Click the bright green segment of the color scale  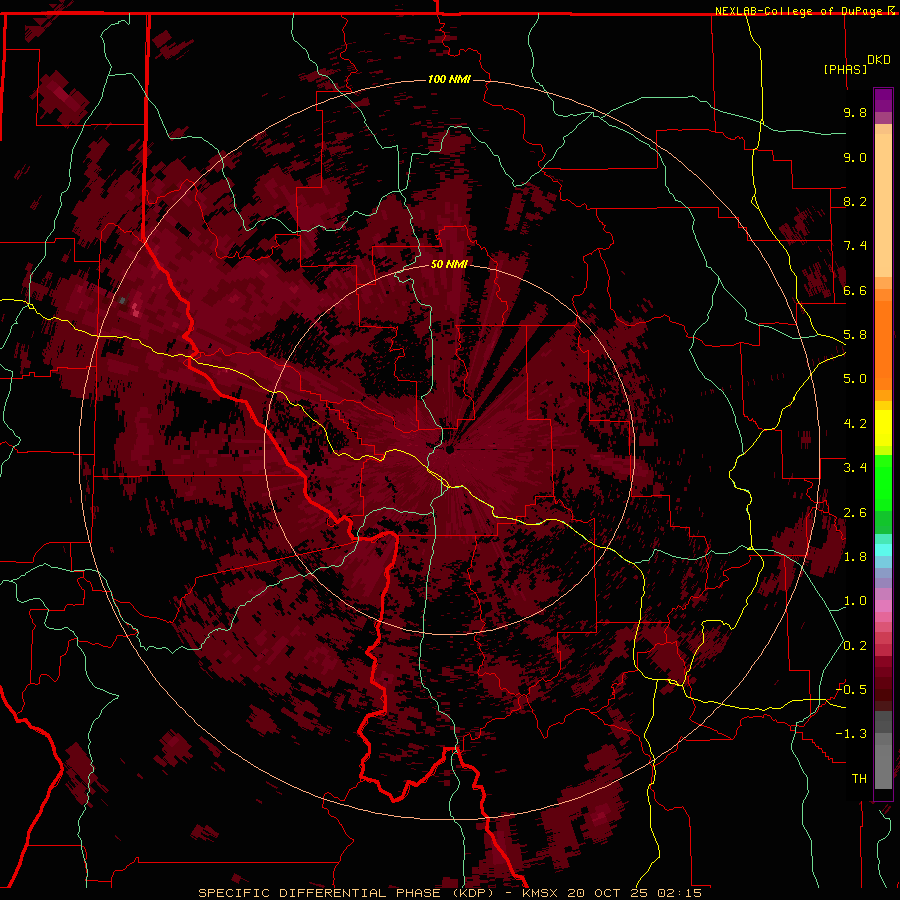[883, 483]
